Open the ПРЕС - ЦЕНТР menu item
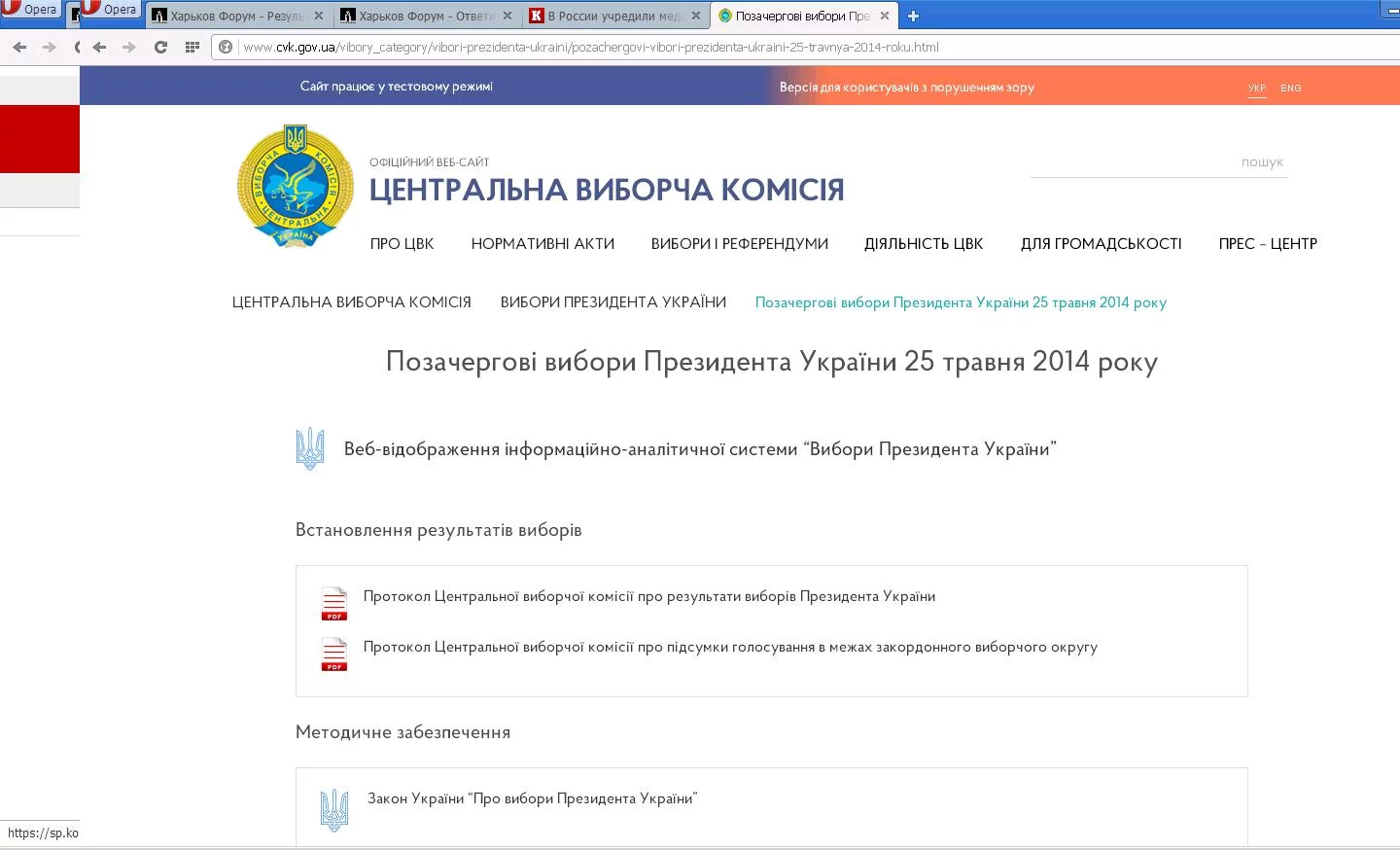The height and width of the screenshot is (850, 1400). (x=1268, y=244)
